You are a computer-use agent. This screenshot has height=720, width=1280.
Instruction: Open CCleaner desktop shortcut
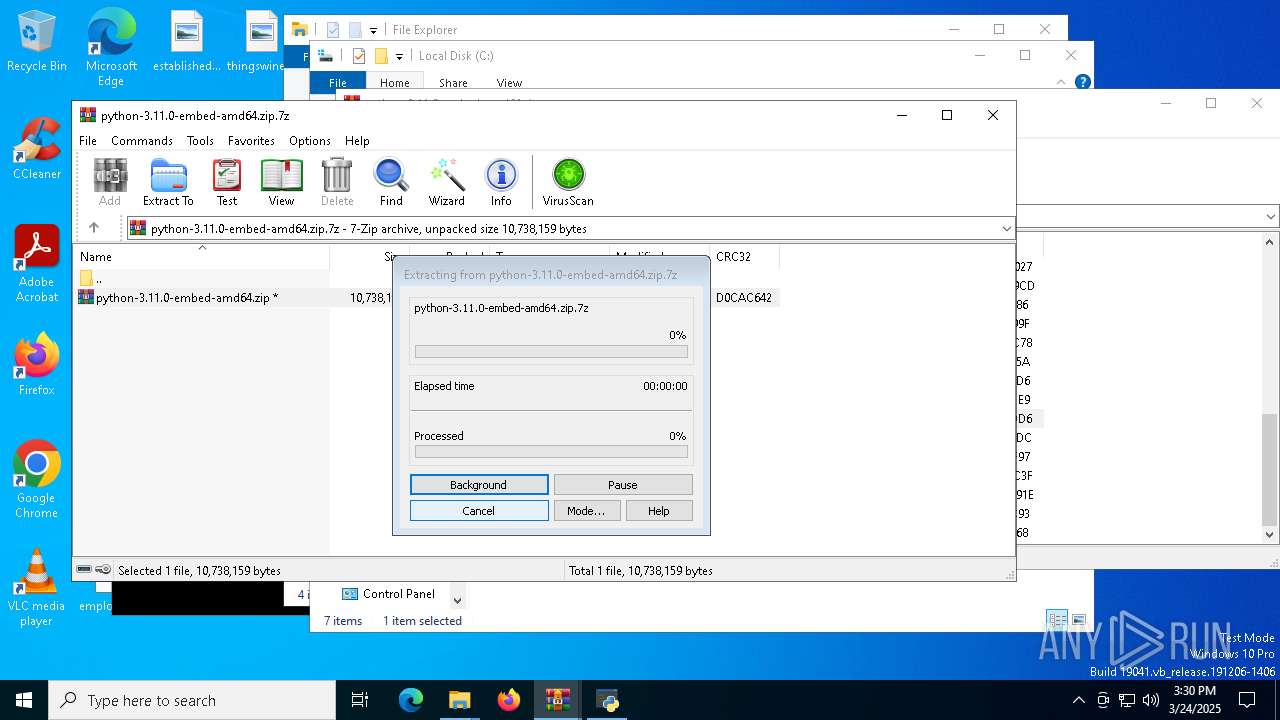(x=37, y=150)
